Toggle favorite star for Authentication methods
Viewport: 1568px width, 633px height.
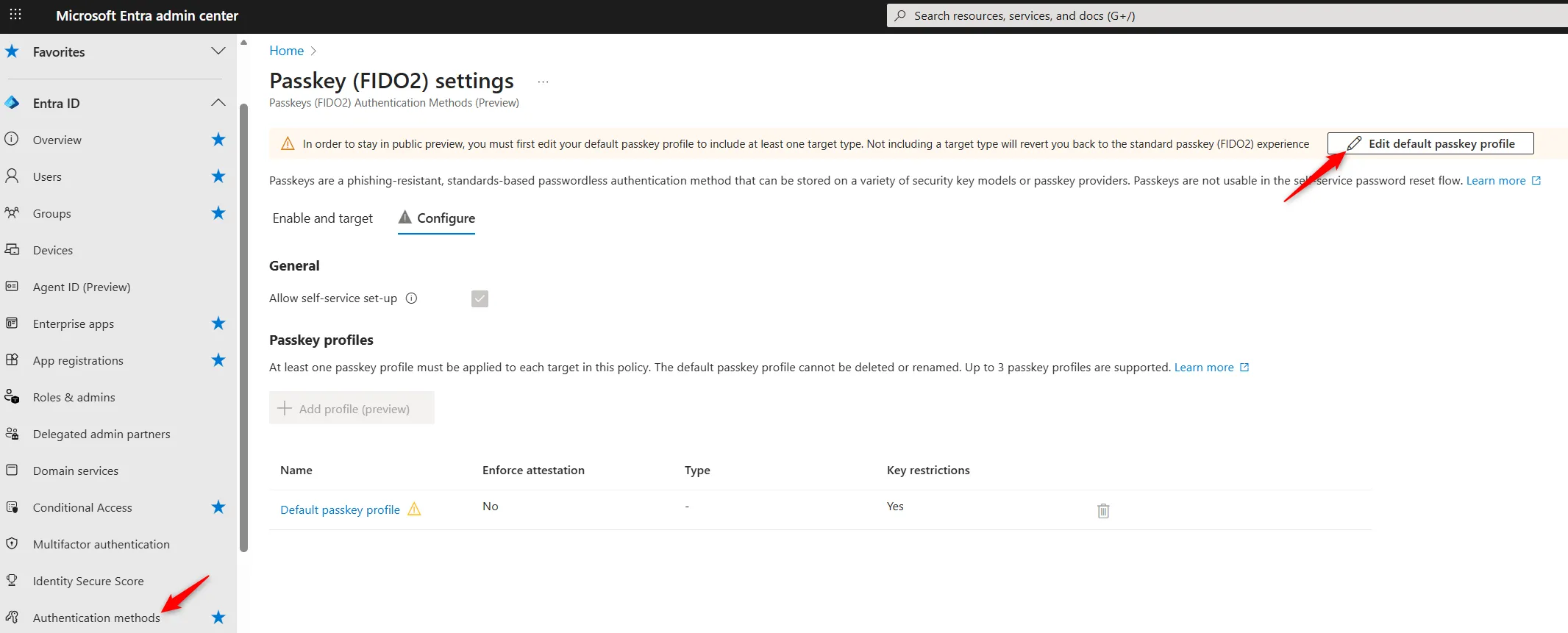pos(218,618)
